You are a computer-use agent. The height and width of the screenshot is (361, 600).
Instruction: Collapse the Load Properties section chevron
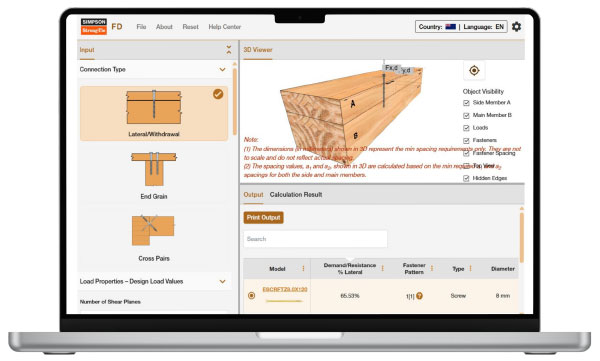click(x=222, y=281)
